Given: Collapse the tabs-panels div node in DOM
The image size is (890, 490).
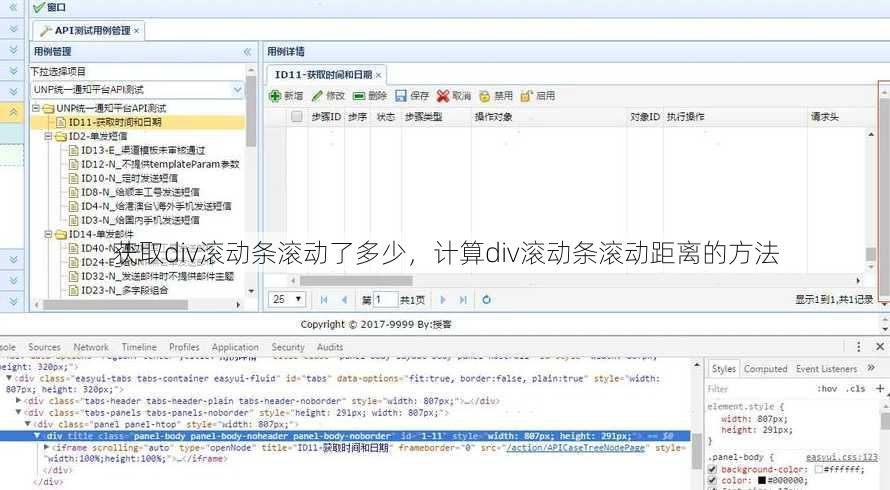Looking at the screenshot, I should [19, 413].
